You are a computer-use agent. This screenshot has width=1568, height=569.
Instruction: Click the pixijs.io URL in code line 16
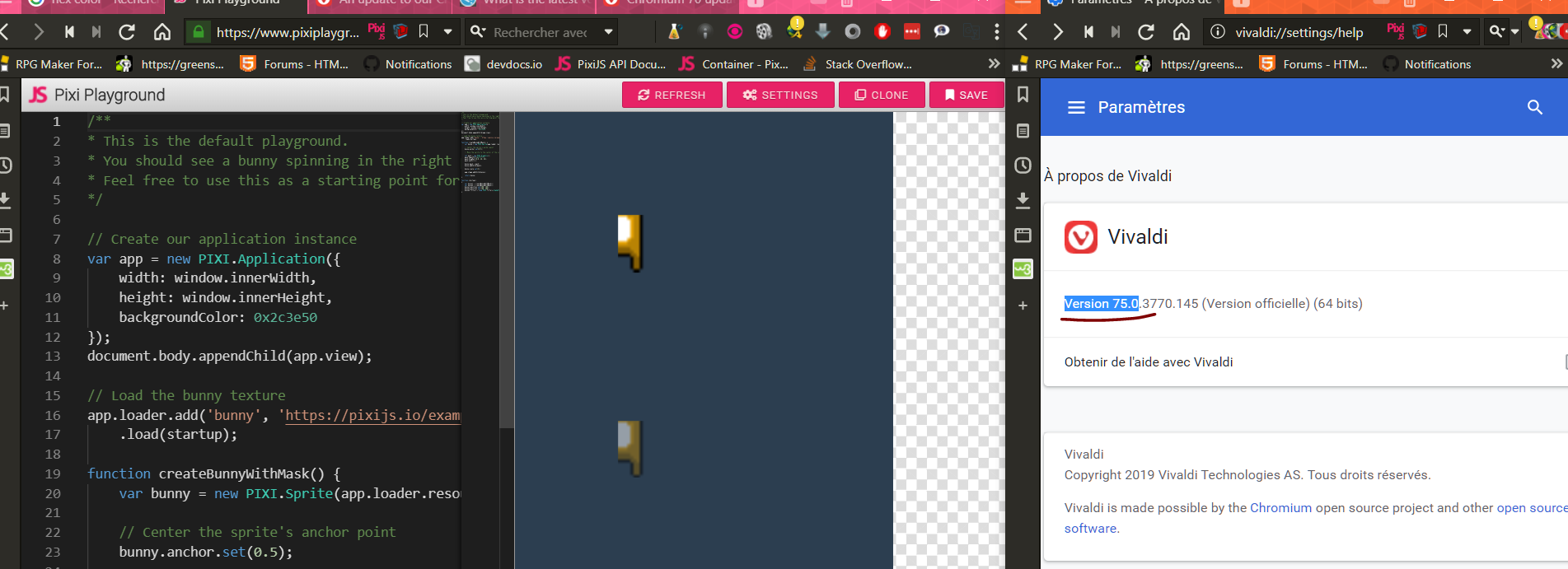[x=372, y=415]
